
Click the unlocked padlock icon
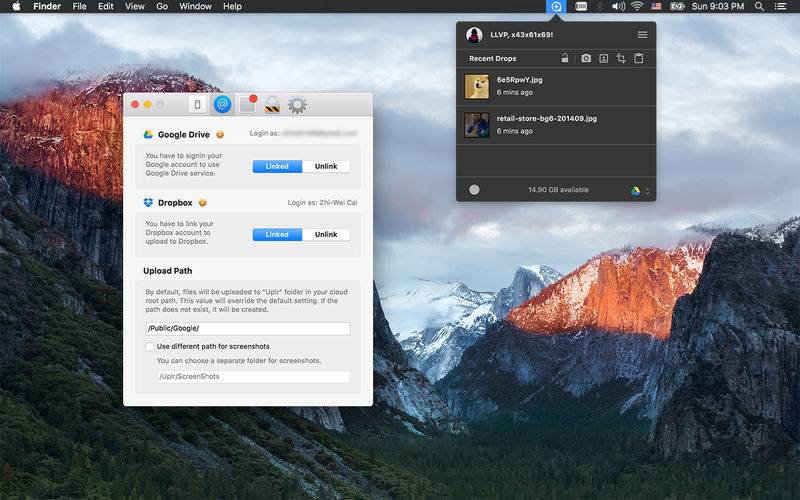tap(565, 58)
